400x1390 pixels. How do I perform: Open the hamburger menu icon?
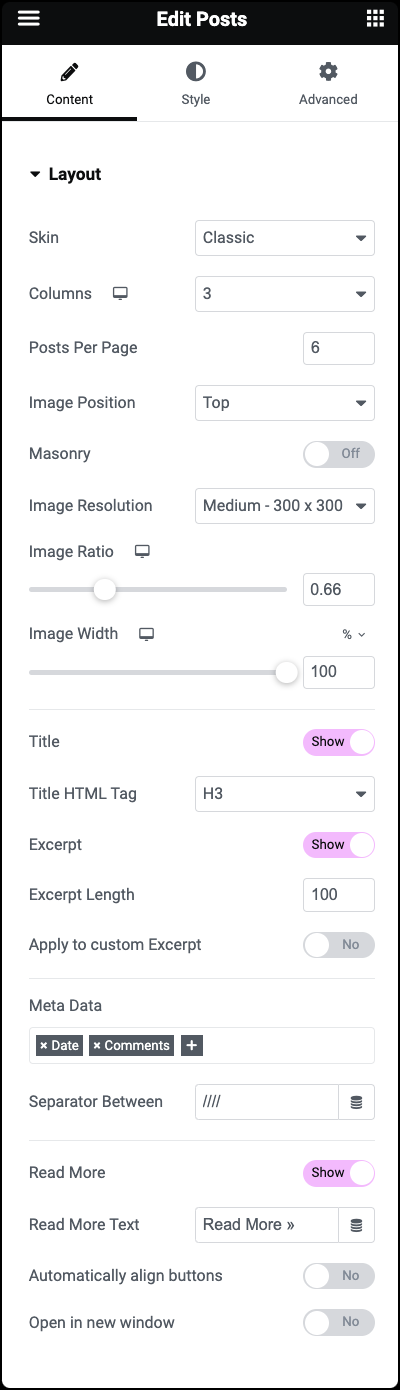coord(29,19)
